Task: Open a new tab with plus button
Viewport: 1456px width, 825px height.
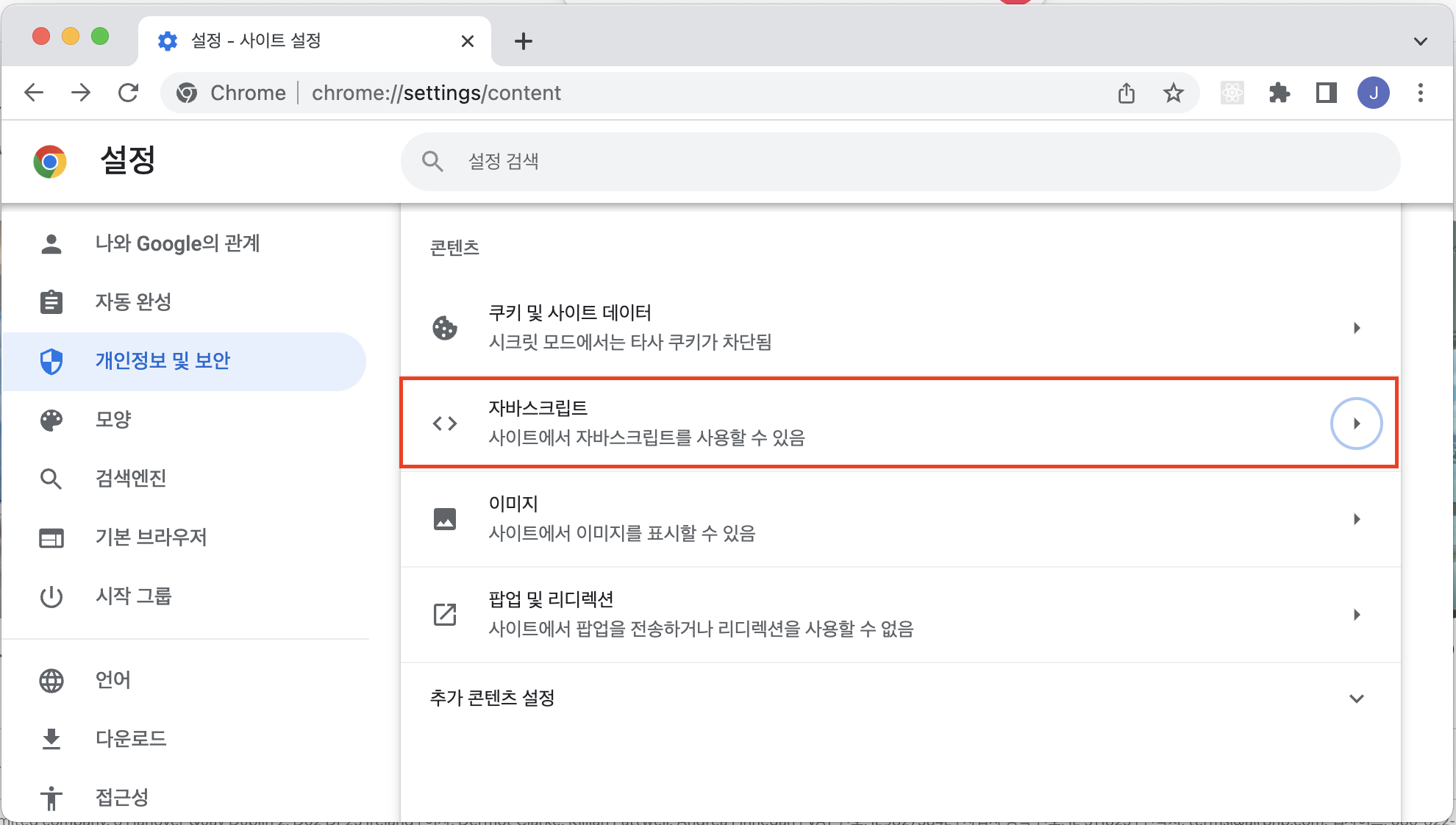Action: pyautogui.click(x=523, y=41)
